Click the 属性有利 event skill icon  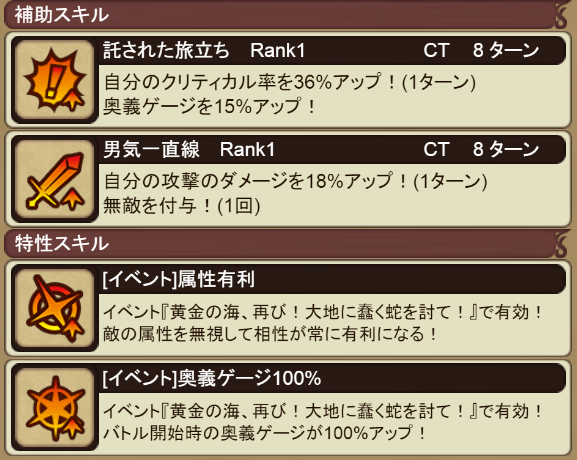click(54, 308)
